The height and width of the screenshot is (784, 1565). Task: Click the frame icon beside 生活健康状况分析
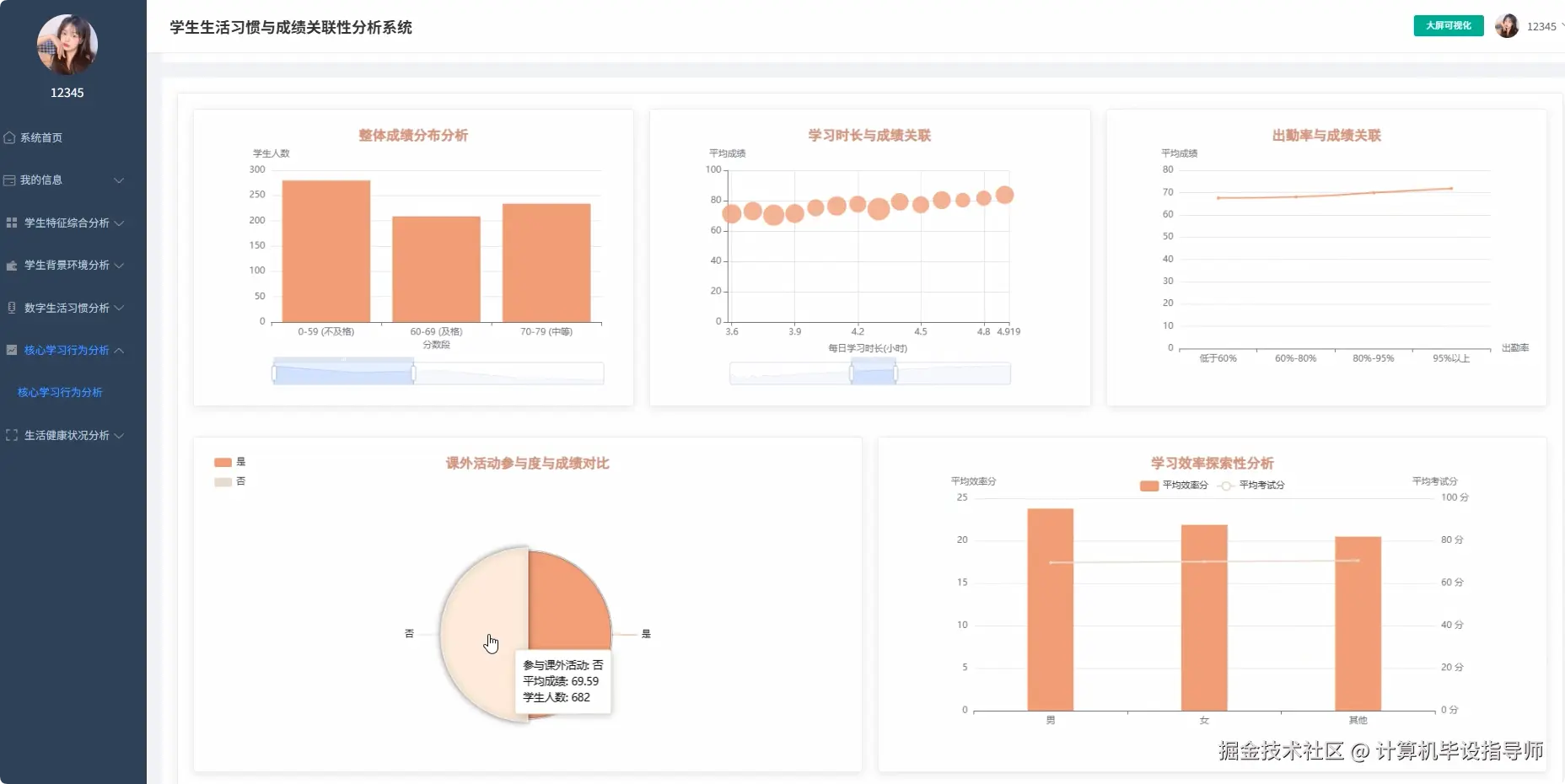[x=12, y=435]
